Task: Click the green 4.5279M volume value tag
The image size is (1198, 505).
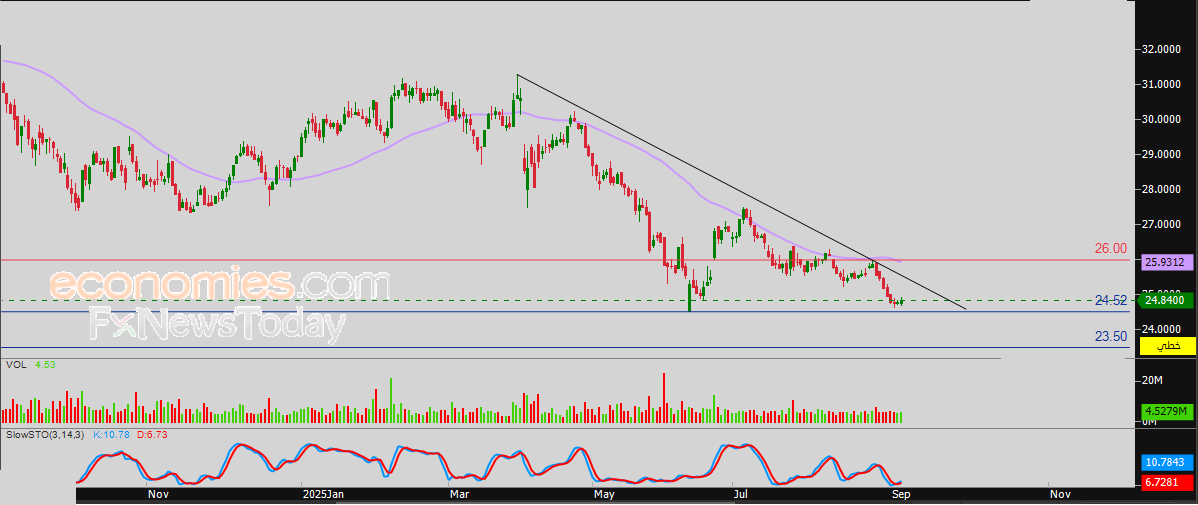Action: tap(1167, 412)
